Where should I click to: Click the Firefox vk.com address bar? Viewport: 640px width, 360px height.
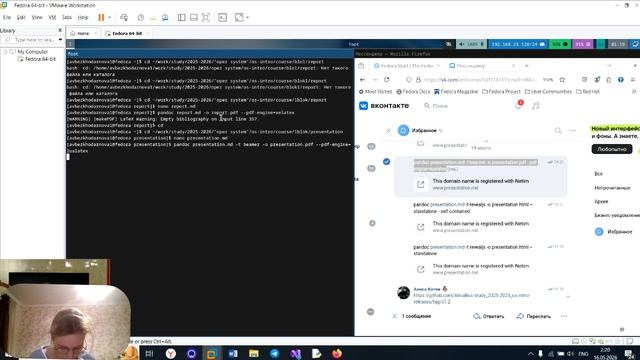click(479, 80)
